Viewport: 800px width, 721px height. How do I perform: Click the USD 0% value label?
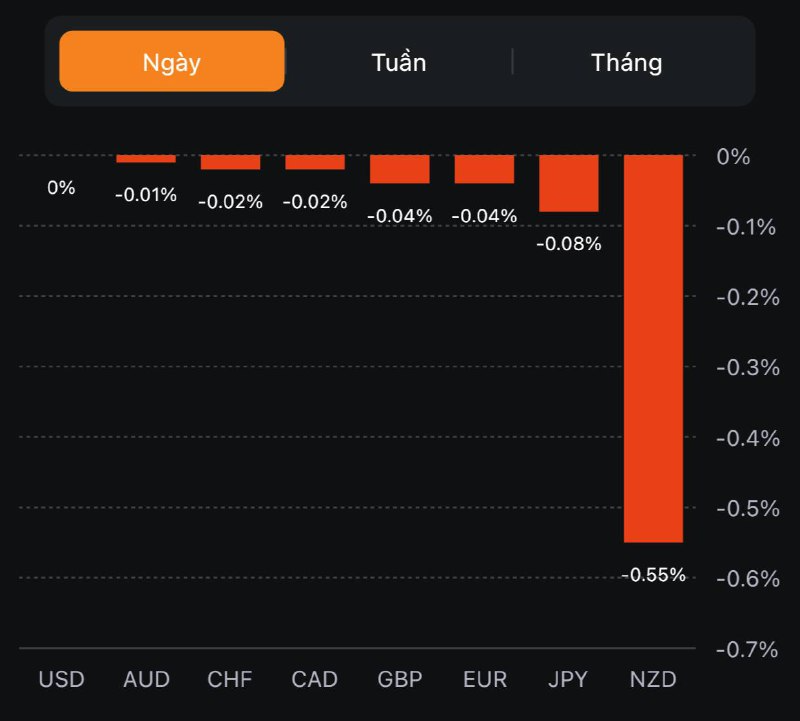[61, 187]
